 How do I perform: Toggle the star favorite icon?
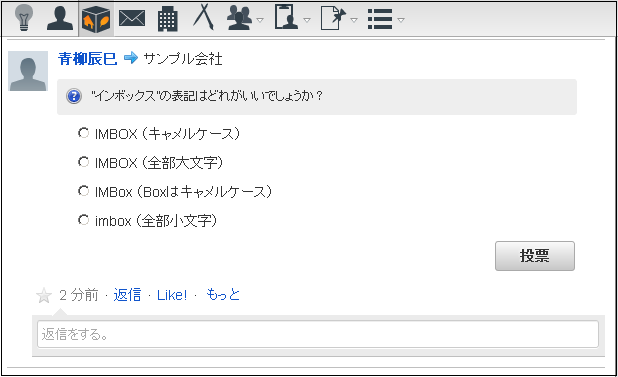[x=44, y=295]
